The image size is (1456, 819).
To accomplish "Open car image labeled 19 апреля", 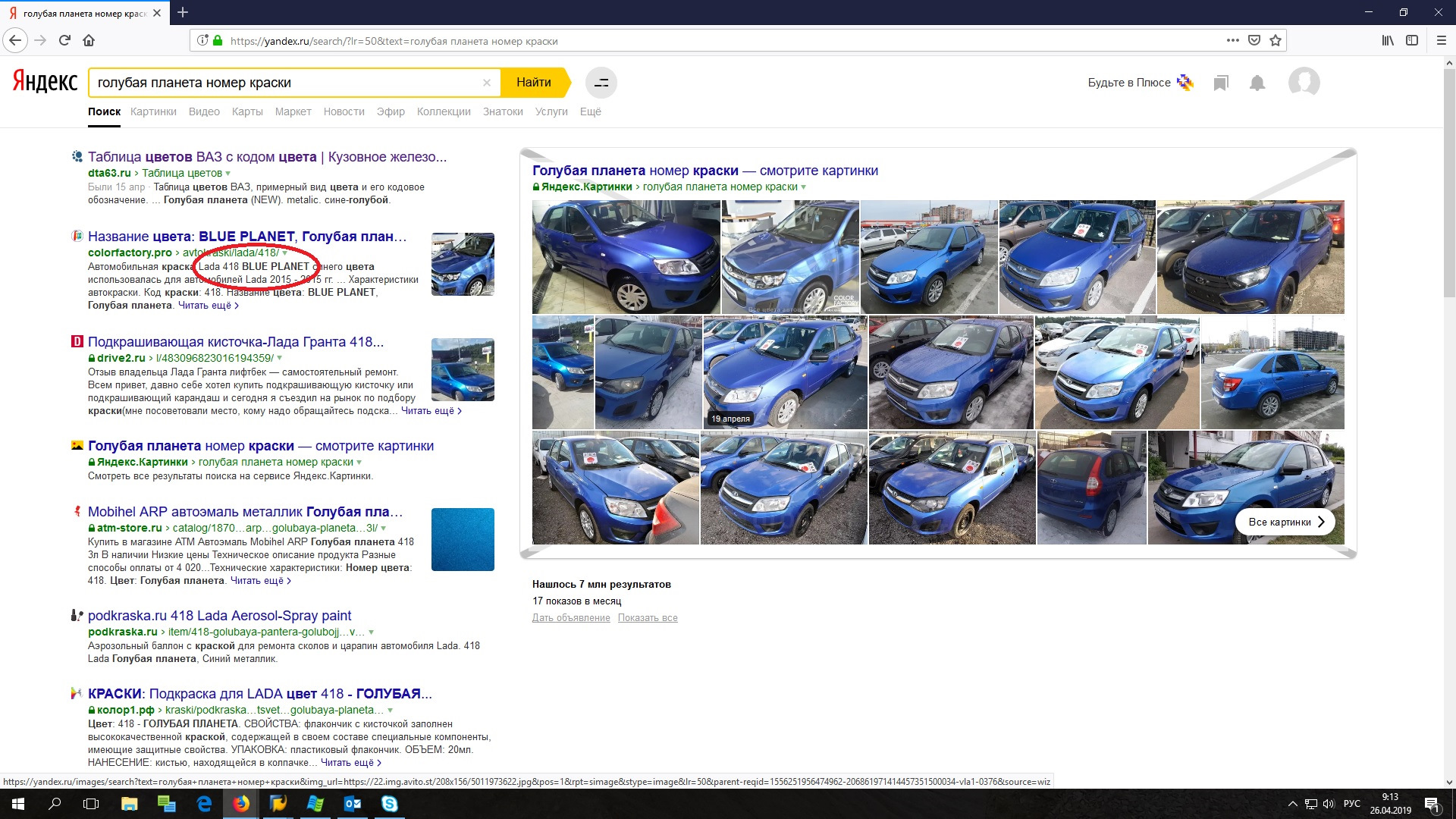I will (785, 373).
